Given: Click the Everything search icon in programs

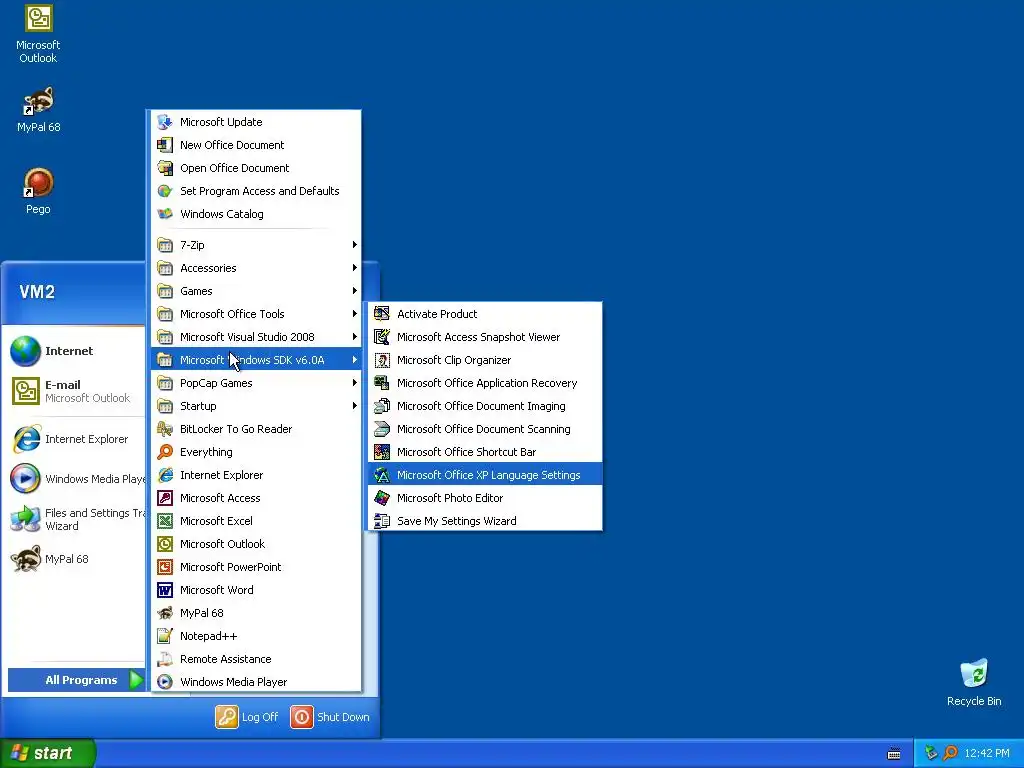Looking at the screenshot, I should point(165,452).
